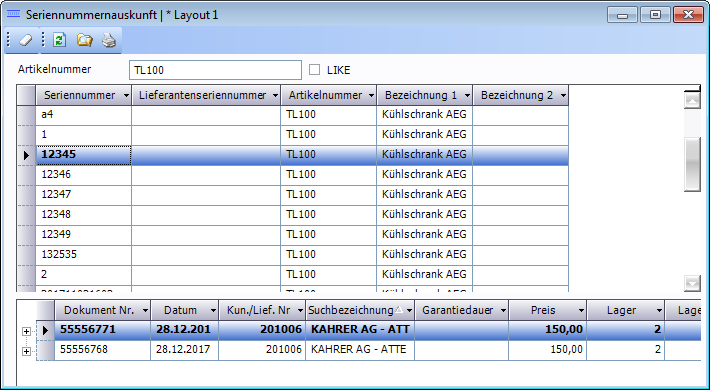
Task: Click the Bezeichnung 1 column header
Action: click(421, 95)
